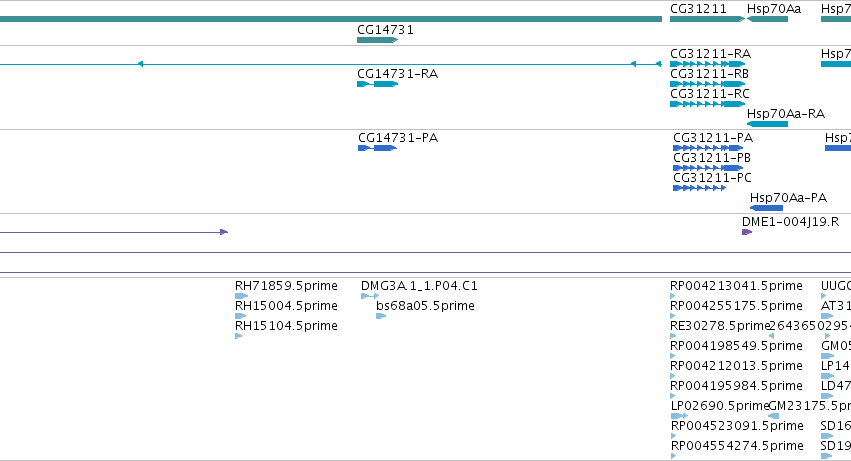Click the CG31211-PA protein label

click(713, 138)
